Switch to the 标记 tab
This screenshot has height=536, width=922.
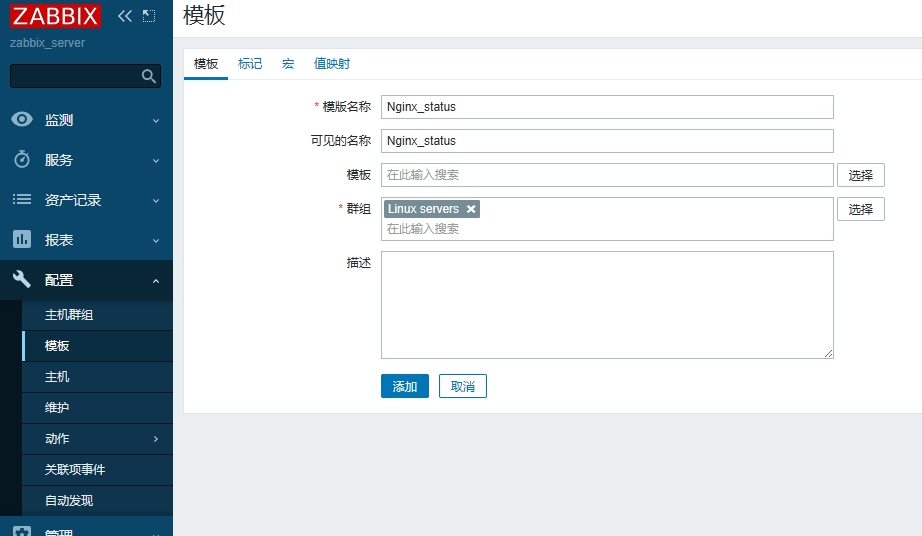click(x=250, y=64)
